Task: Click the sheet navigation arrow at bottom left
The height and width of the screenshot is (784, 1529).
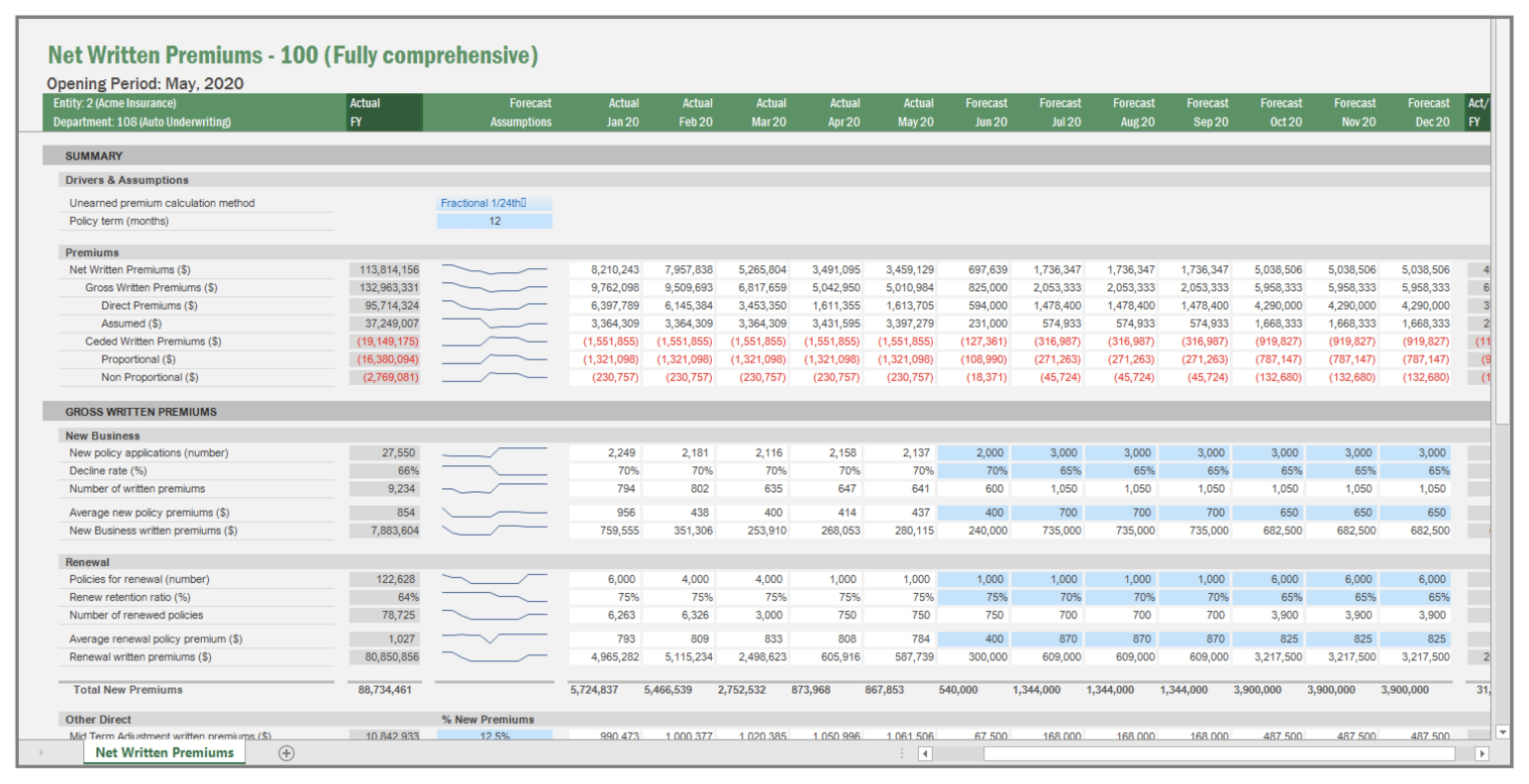Action: pos(40,752)
